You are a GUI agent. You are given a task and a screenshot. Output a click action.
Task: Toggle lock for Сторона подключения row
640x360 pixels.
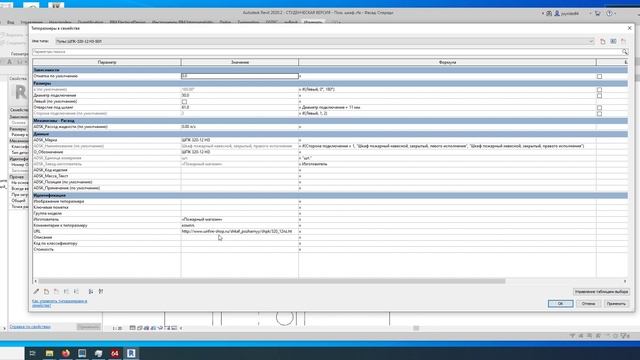click(599, 113)
